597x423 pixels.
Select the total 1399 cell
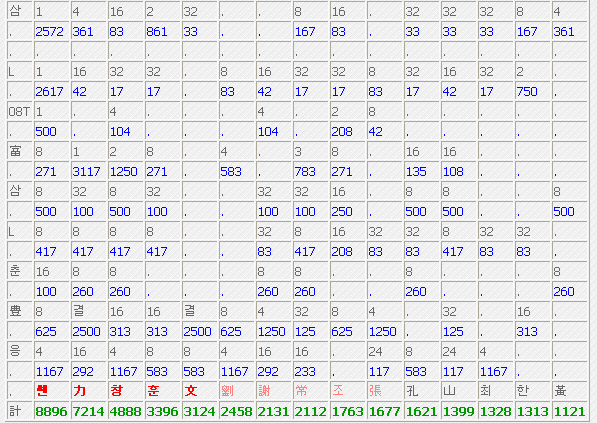[458, 412]
